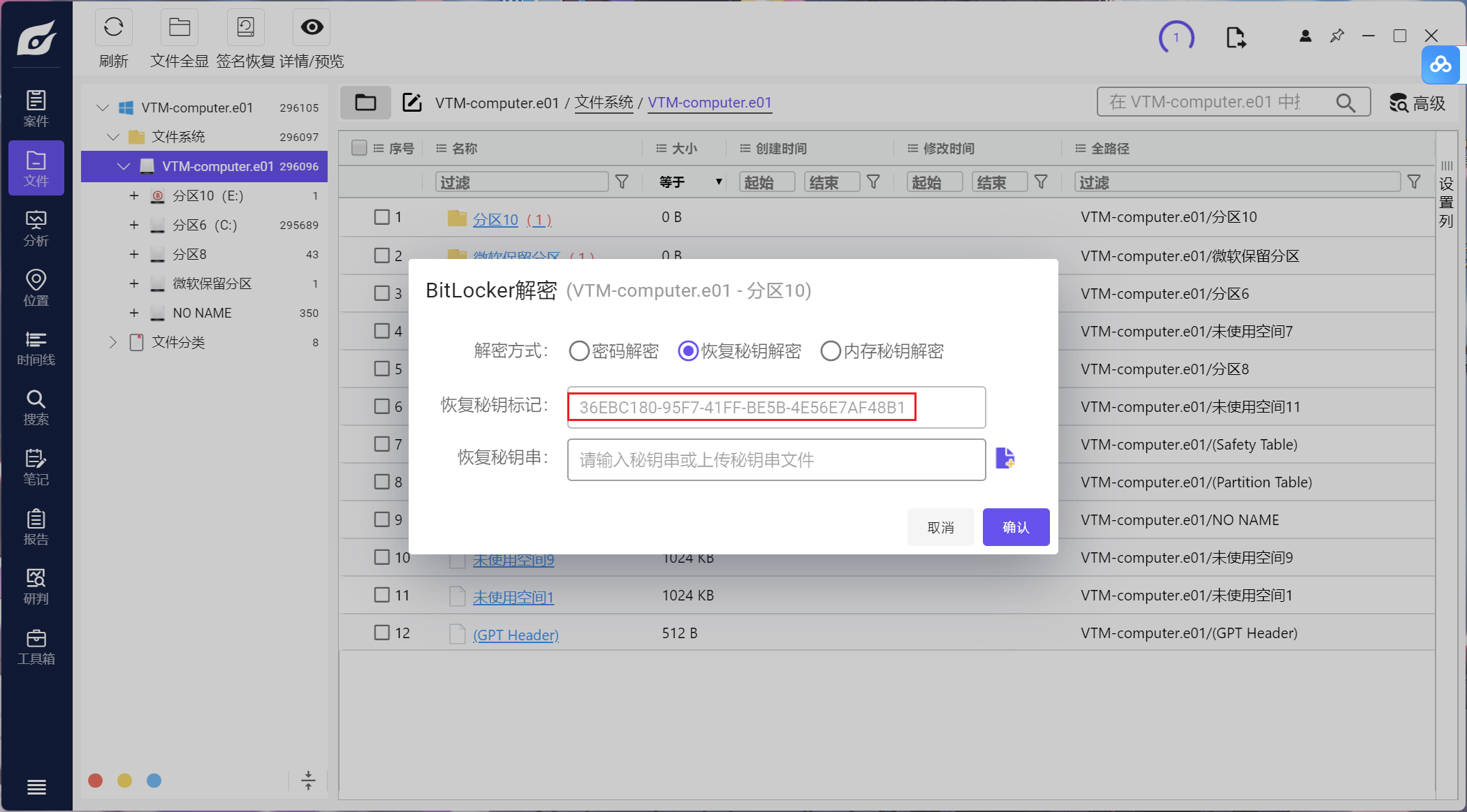Switch to the 分析 analysis sidebar icon
The image size is (1467, 812).
coord(36,228)
